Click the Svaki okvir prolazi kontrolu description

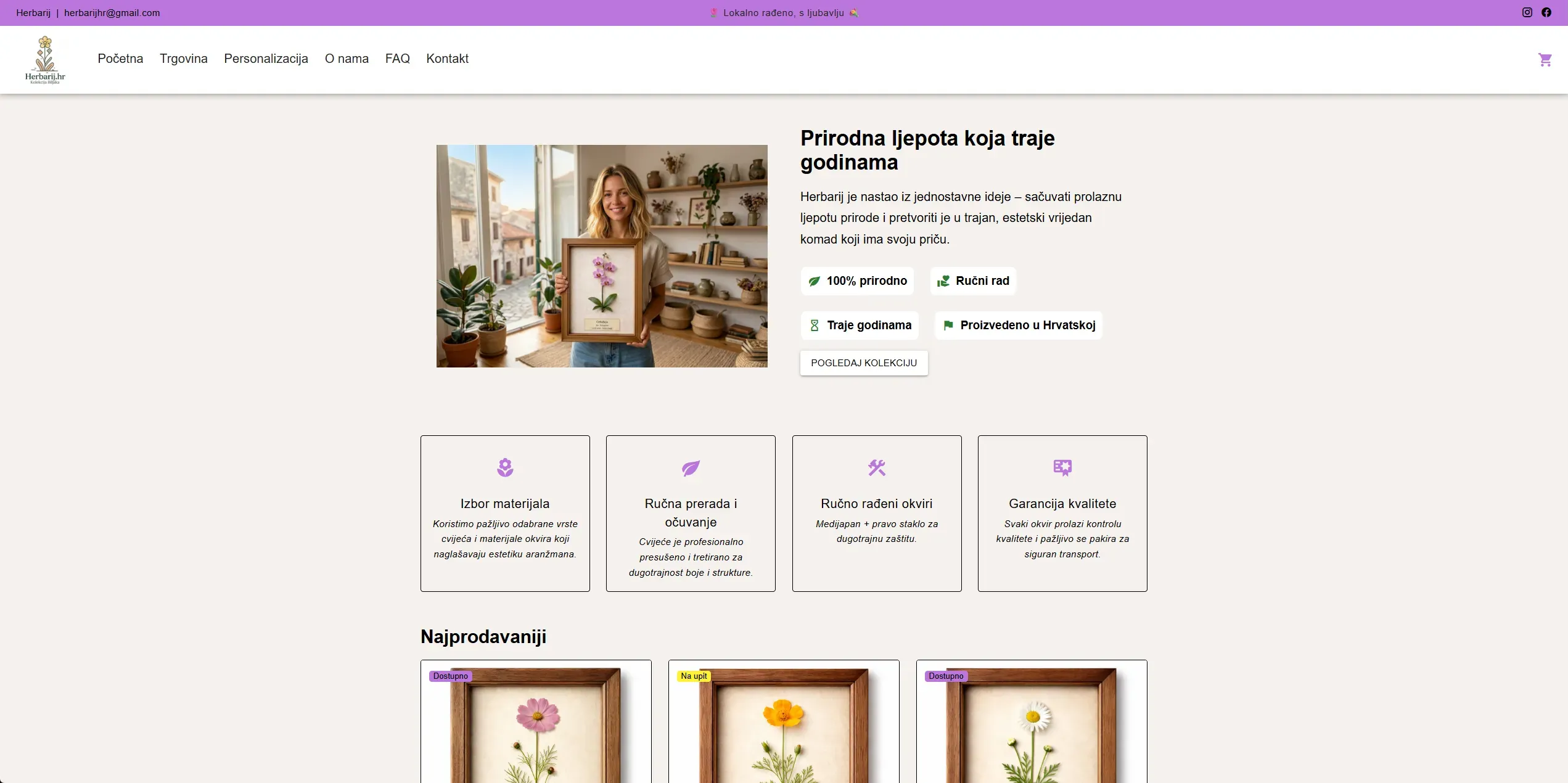coord(1062,539)
